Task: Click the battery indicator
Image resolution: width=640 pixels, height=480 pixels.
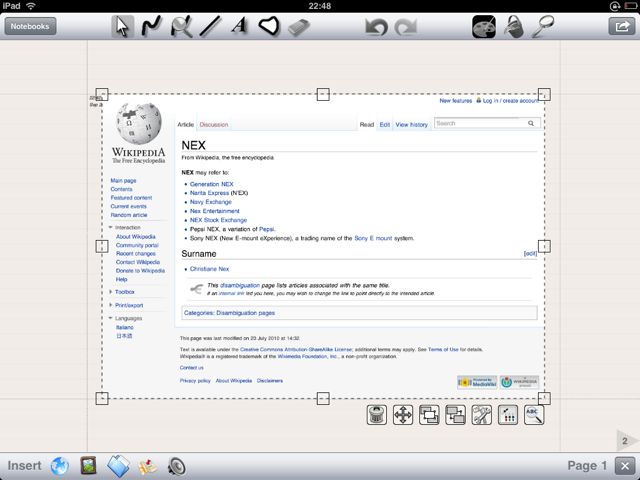Action: [631, 6]
